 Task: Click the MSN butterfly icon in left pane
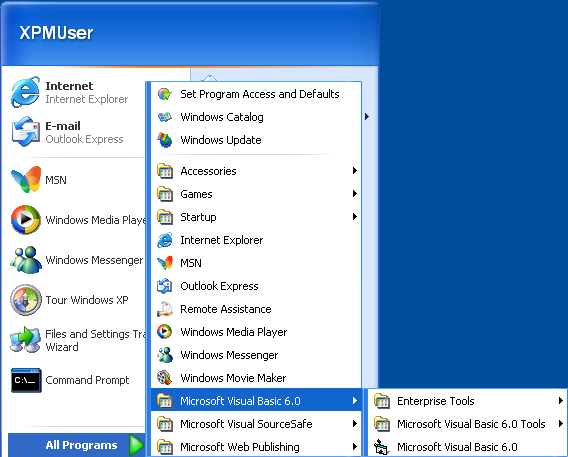(26, 180)
